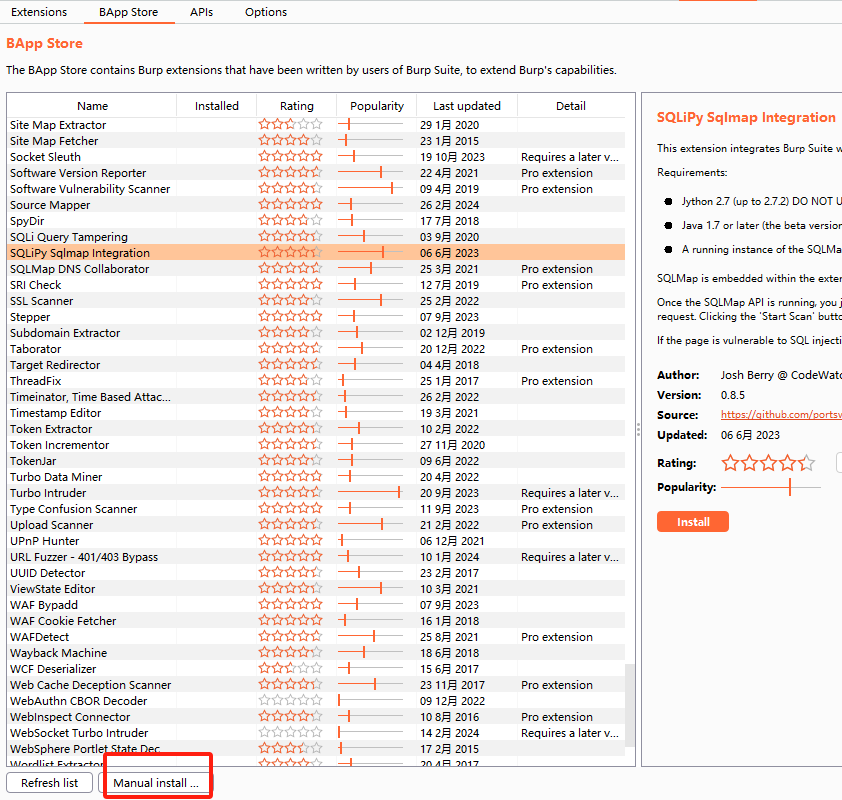This screenshot has width=842, height=800.
Task: Rate SQLiPy with the fifth star
Action: click(807, 462)
